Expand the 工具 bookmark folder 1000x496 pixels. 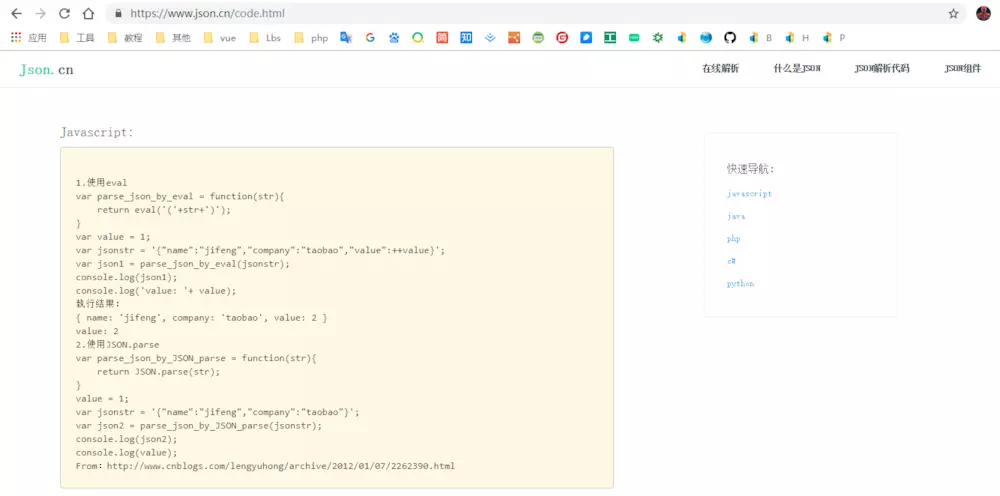point(77,38)
